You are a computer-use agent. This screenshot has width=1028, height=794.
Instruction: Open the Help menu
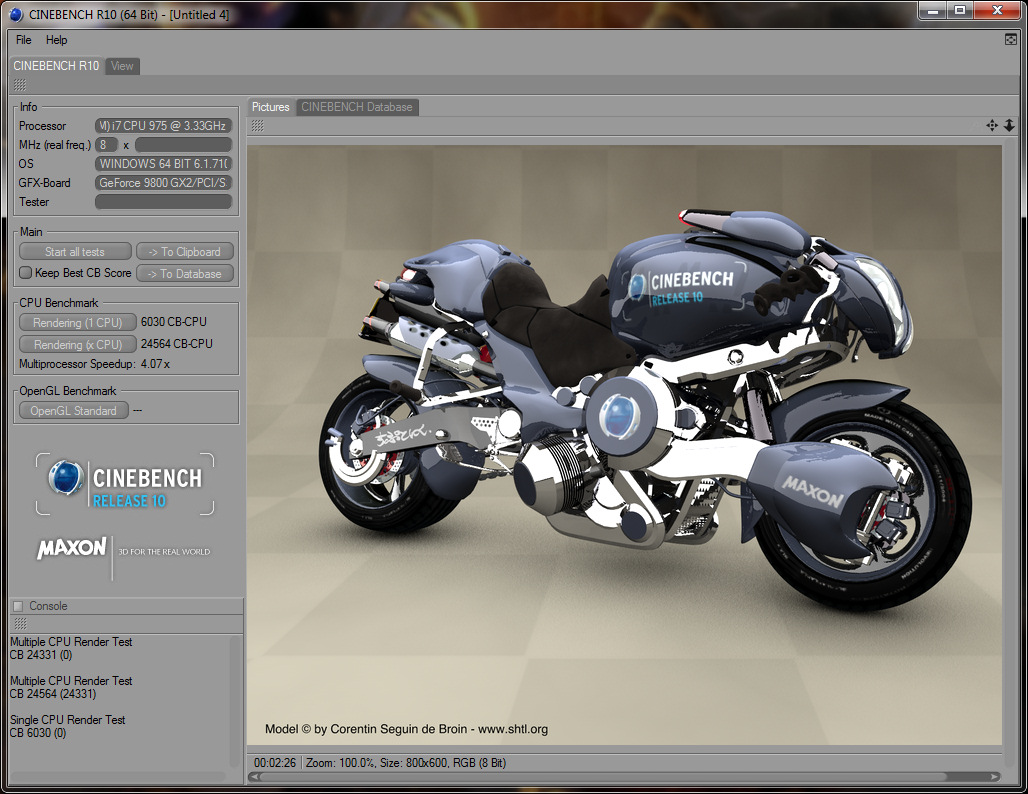(57, 40)
